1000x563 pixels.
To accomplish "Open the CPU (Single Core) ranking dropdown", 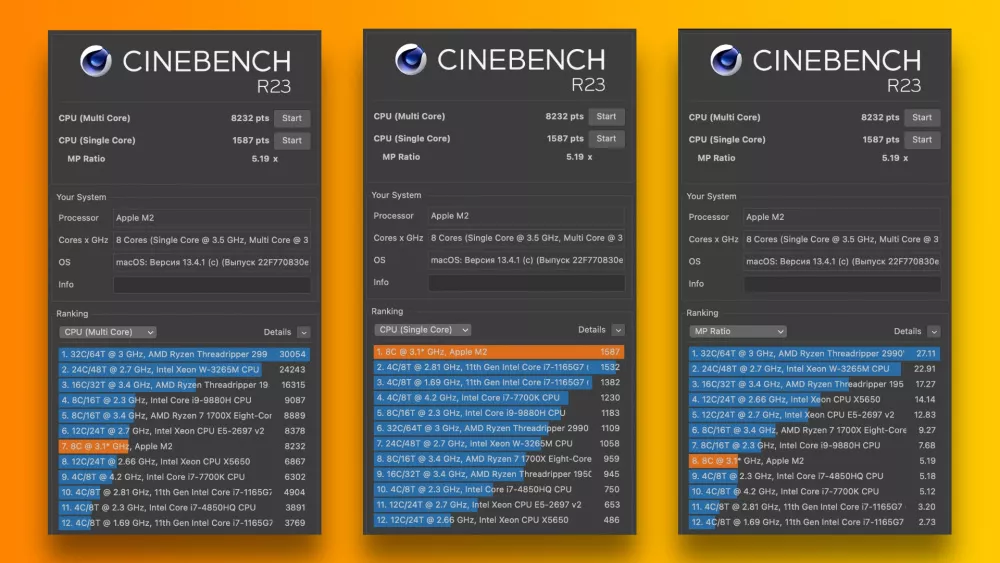I will (422, 330).
